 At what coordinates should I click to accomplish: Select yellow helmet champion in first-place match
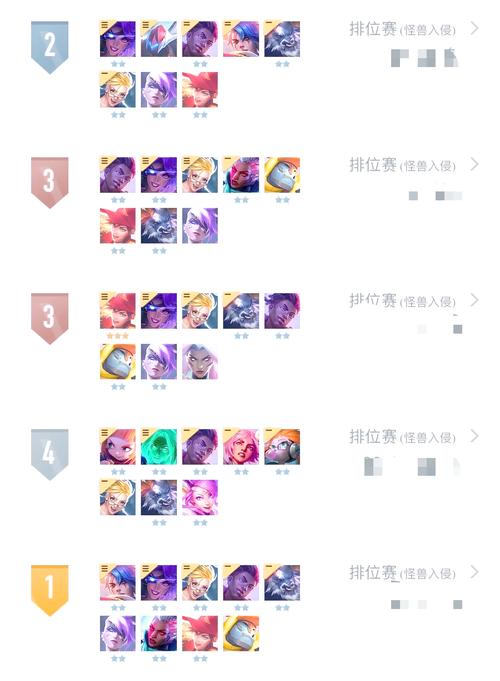tap(241, 633)
